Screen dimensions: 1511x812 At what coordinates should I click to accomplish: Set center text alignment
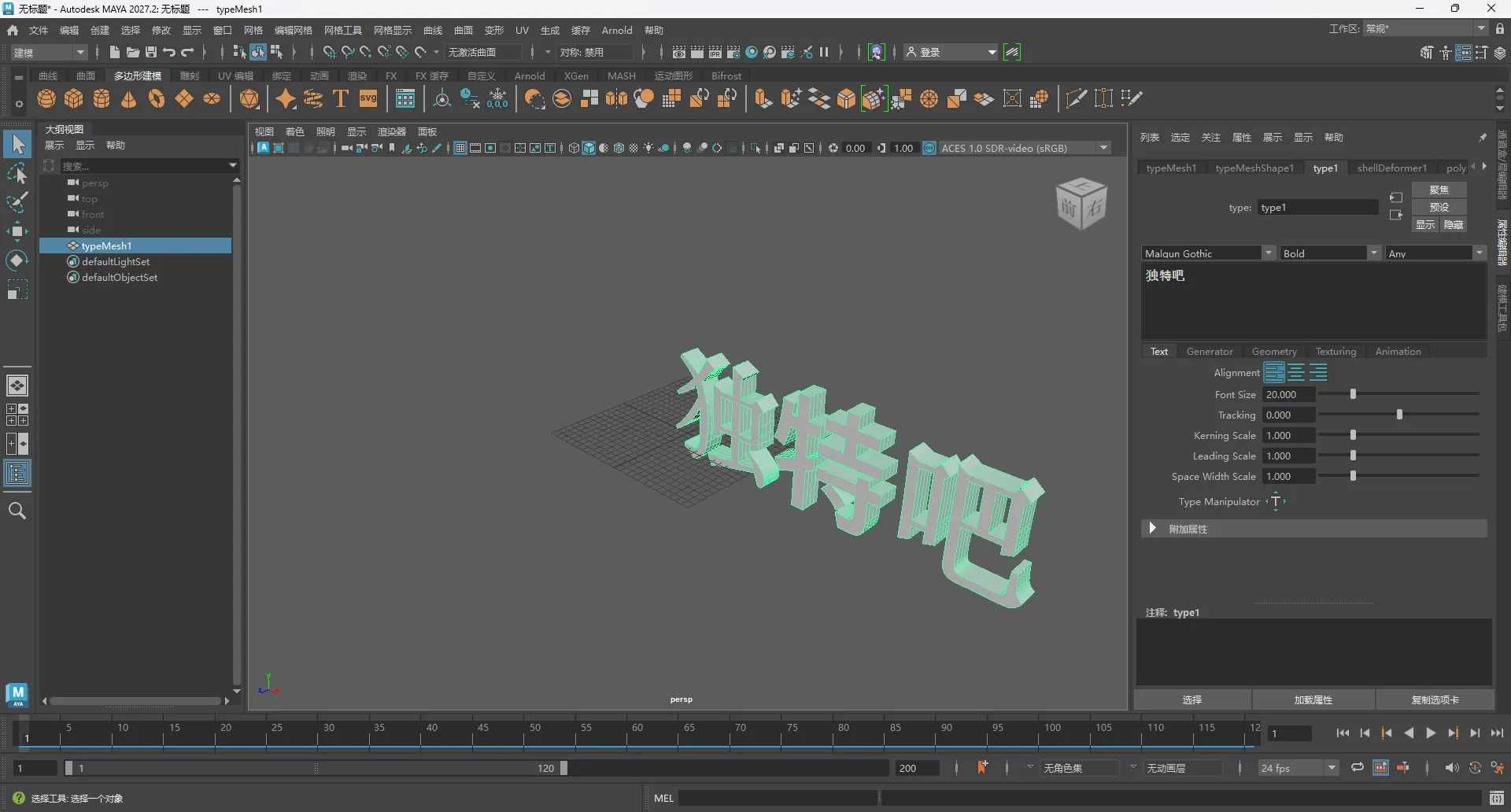point(1296,372)
